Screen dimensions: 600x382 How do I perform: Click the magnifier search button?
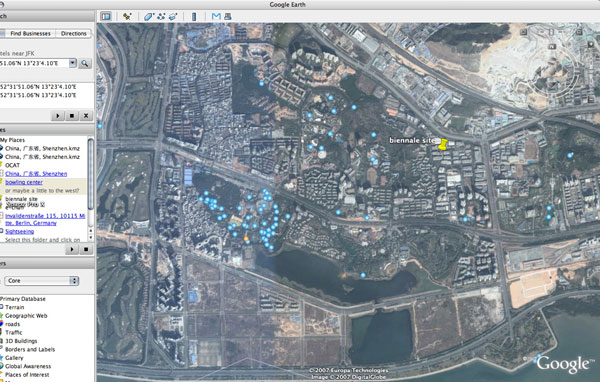pos(85,63)
